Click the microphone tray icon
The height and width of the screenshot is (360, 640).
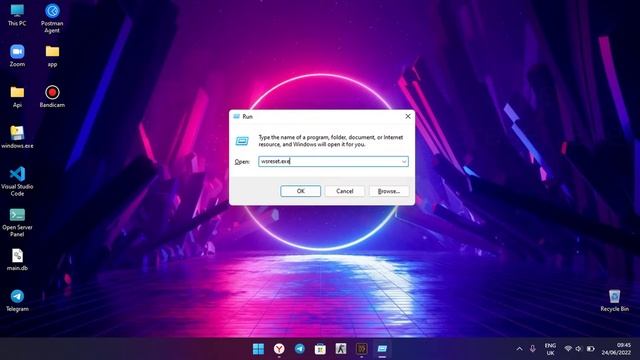(533, 349)
